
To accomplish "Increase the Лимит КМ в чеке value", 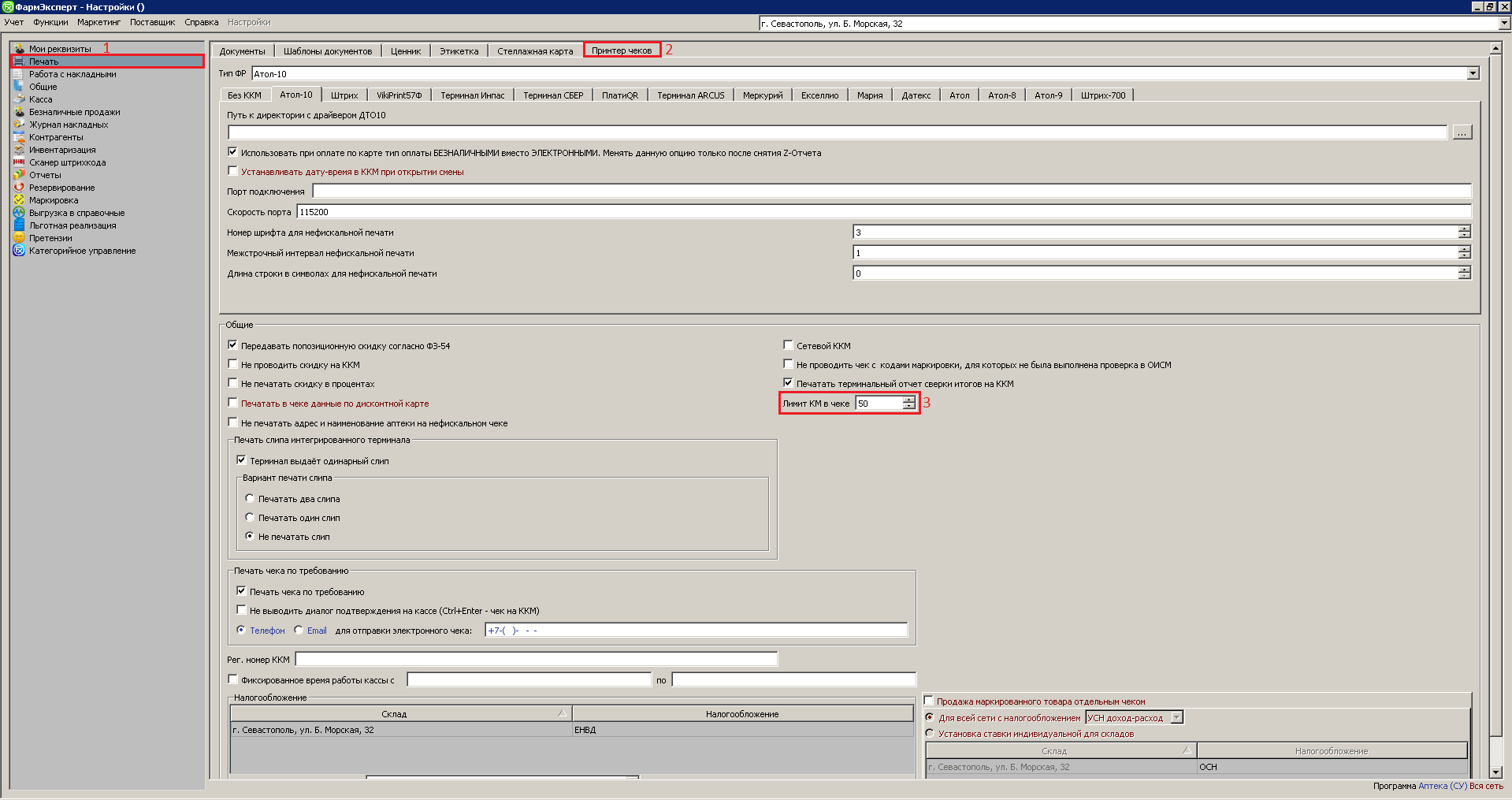I will 909,400.
